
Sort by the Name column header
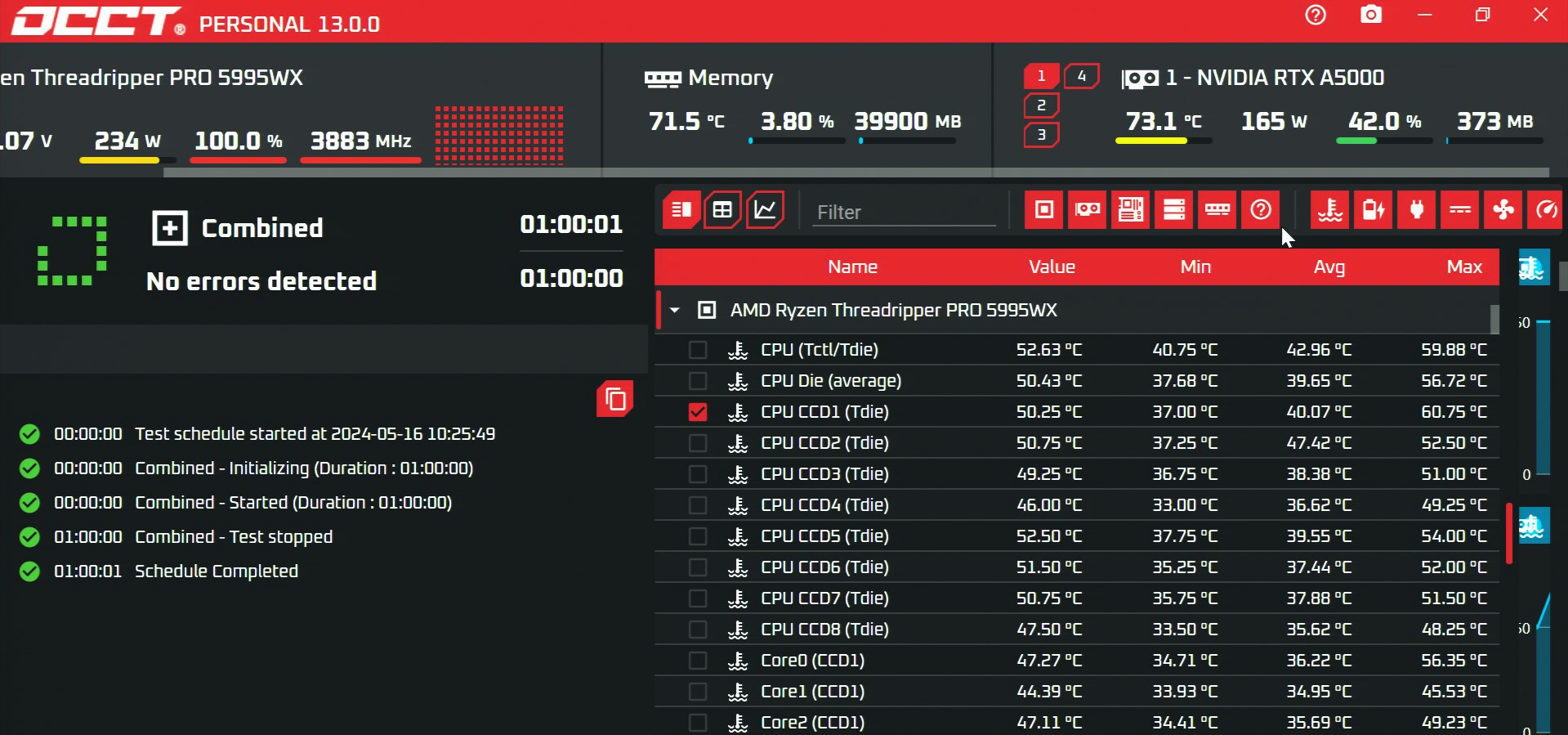(x=852, y=267)
